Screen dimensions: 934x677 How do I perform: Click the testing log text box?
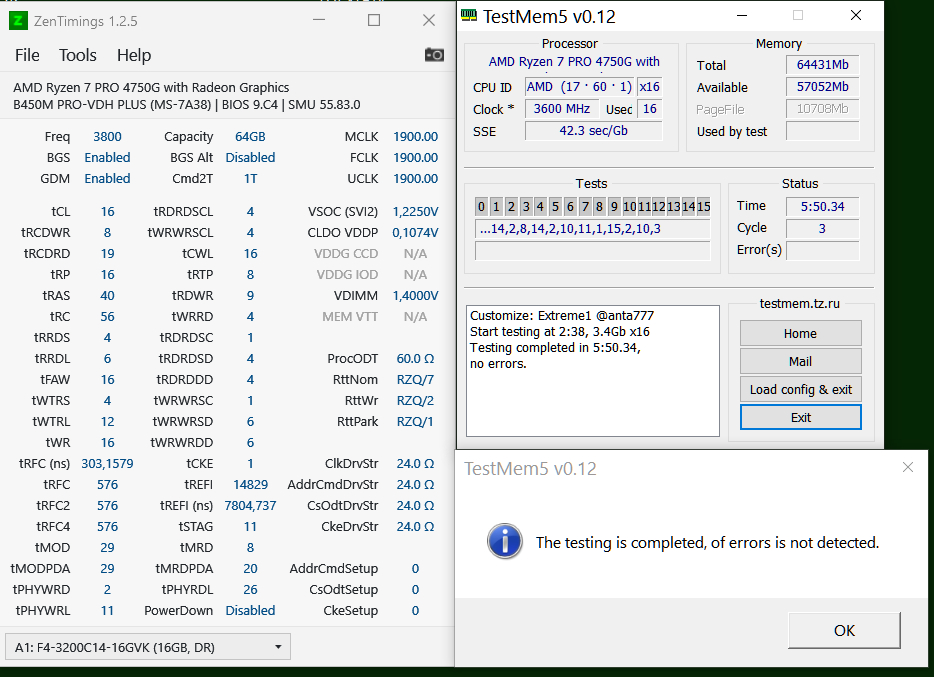(x=593, y=371)
